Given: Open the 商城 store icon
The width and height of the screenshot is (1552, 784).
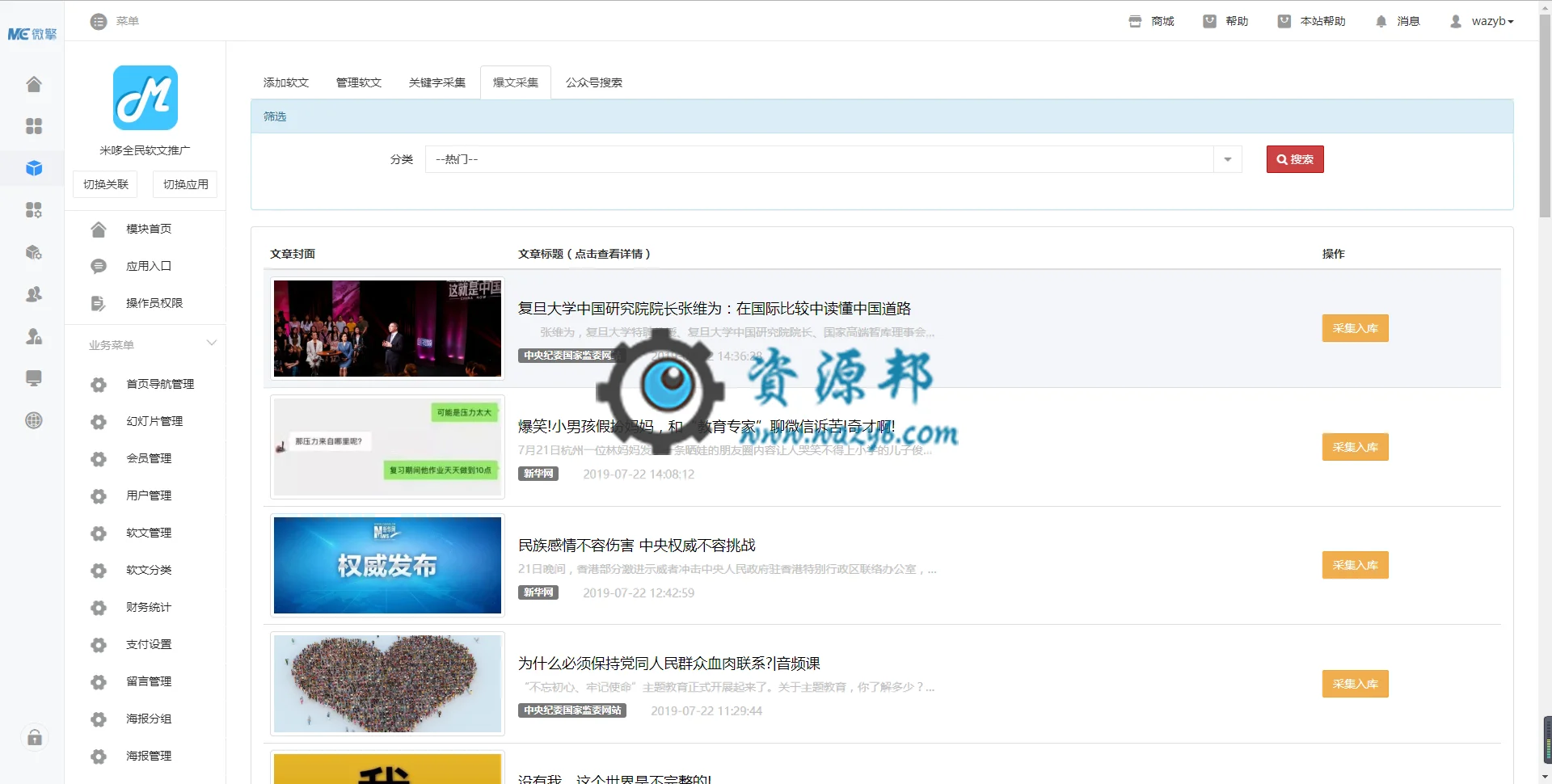Looking at the screenshot, I should pos(1135,21).
